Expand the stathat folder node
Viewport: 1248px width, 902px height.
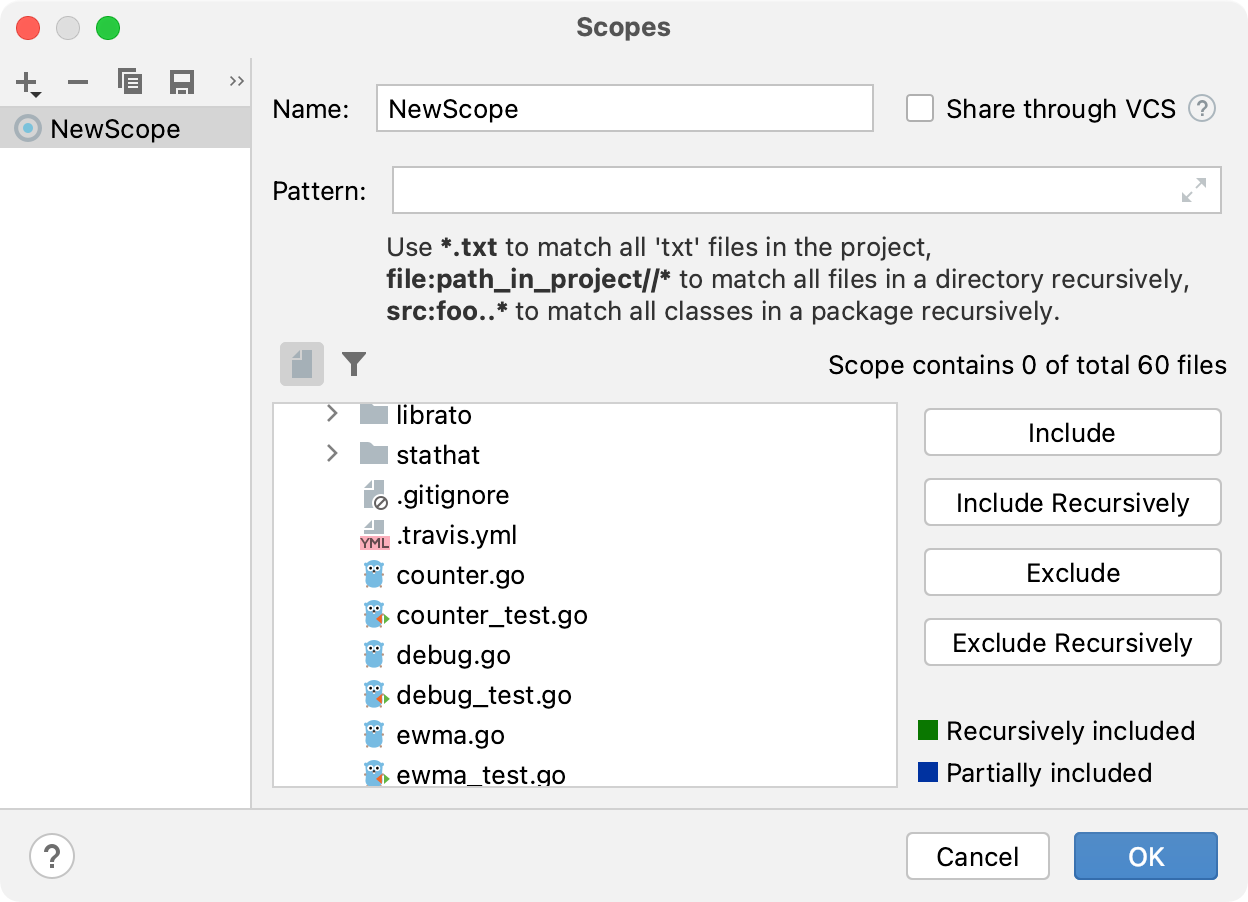point(333,454)
